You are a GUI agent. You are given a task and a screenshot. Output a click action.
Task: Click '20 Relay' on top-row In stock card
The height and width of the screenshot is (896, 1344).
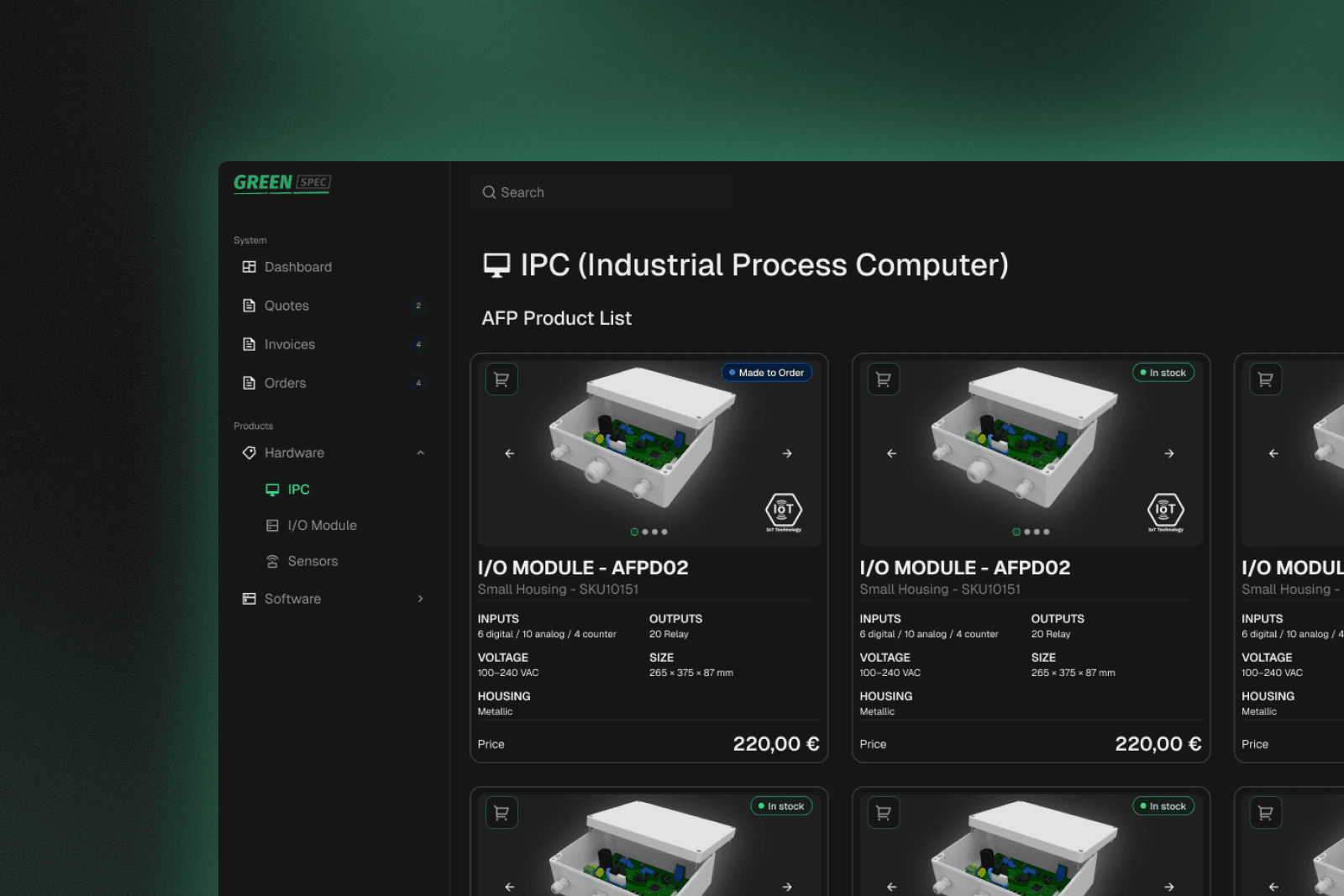click(x=1051, y=634)
